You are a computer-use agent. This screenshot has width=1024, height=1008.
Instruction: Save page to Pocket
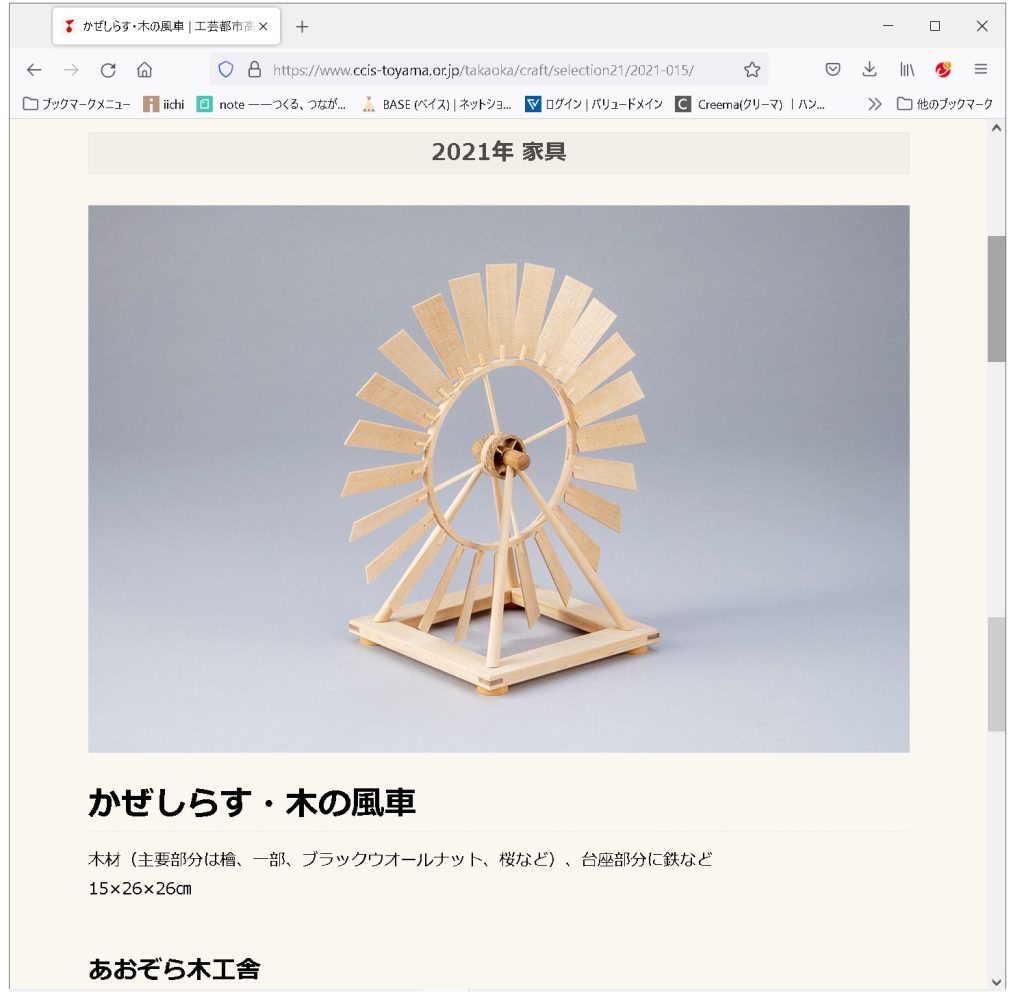pyautogui.click(x=833, y=69)
